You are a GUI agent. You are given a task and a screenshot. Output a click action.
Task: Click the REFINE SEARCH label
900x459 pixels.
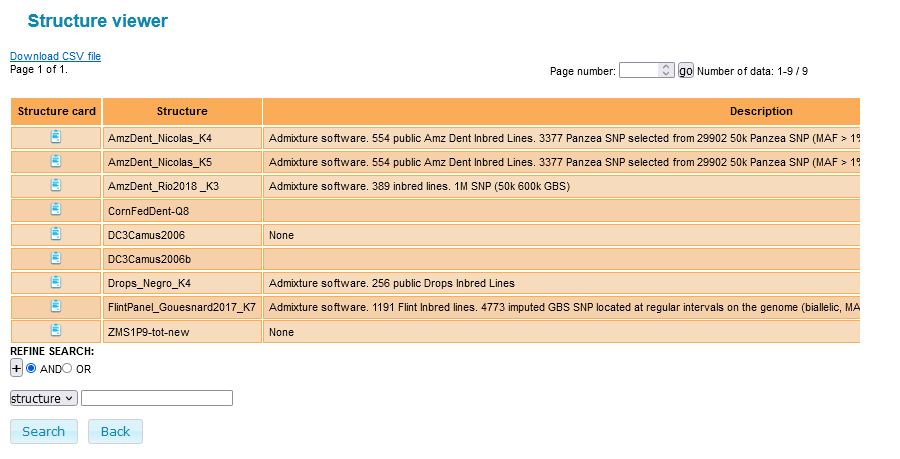[52, 351]
